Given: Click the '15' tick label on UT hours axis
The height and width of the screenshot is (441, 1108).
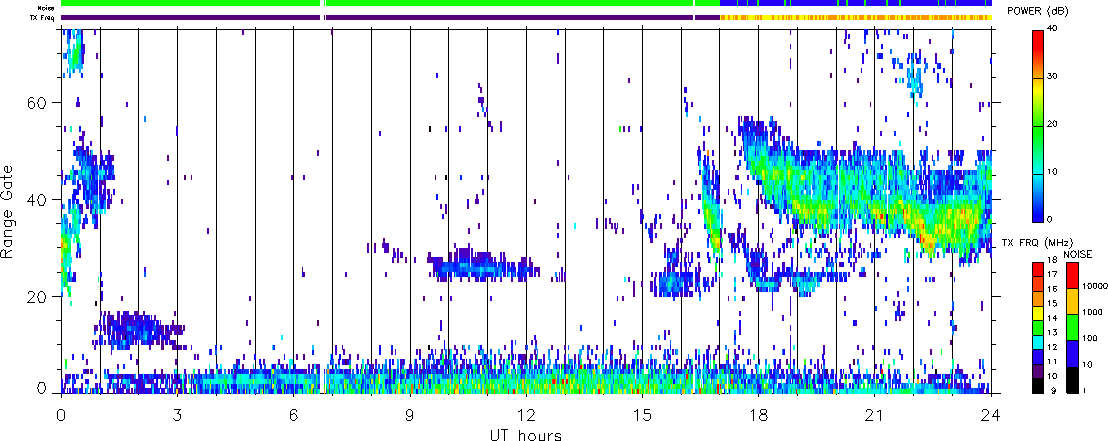Looking at the screenshot, I should click(642, 414).
